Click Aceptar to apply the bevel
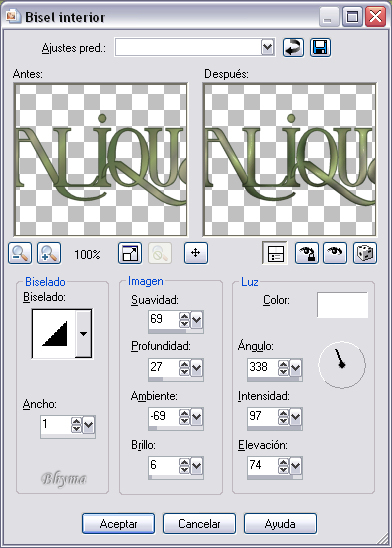This screenshot has width=392, height=548. (118, 524)
